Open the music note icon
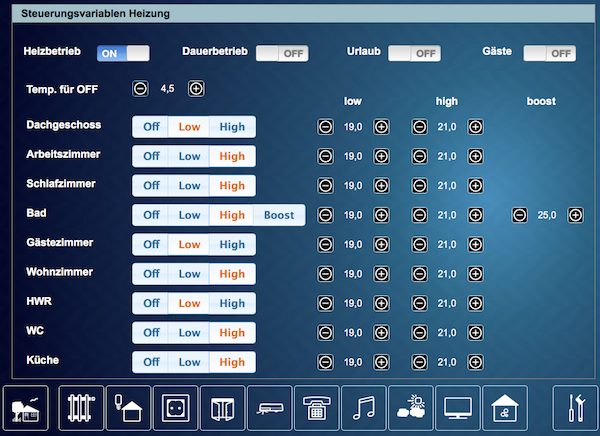 (364, 408)
